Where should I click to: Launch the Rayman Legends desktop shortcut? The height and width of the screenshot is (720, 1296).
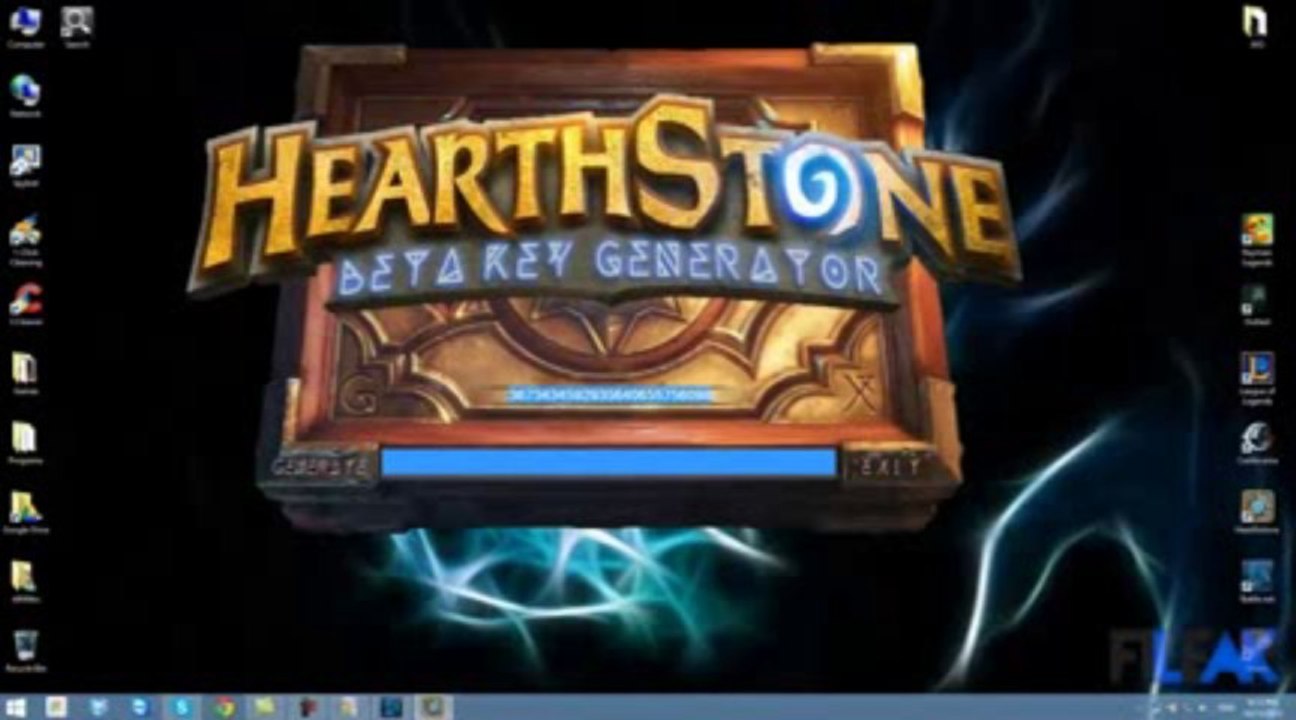point(1257,240)
